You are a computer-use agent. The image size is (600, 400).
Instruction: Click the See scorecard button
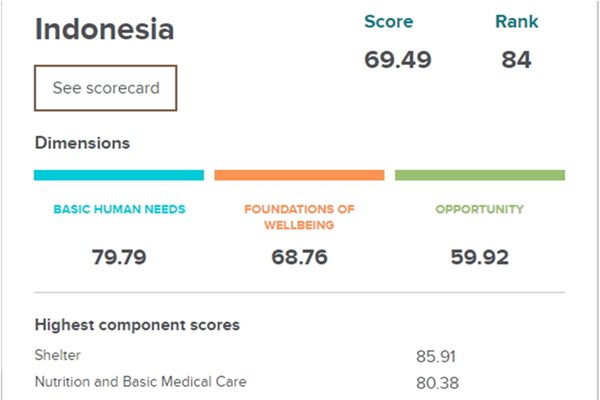point(106,88)
